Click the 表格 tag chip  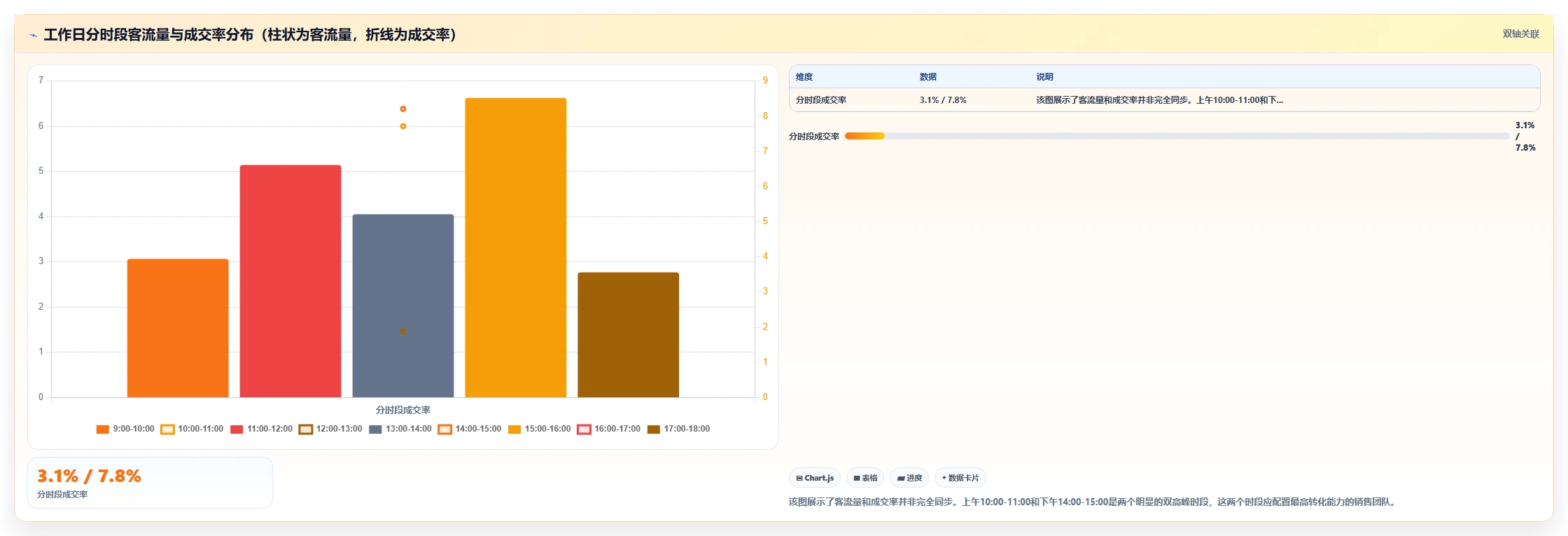coord(865,478)
